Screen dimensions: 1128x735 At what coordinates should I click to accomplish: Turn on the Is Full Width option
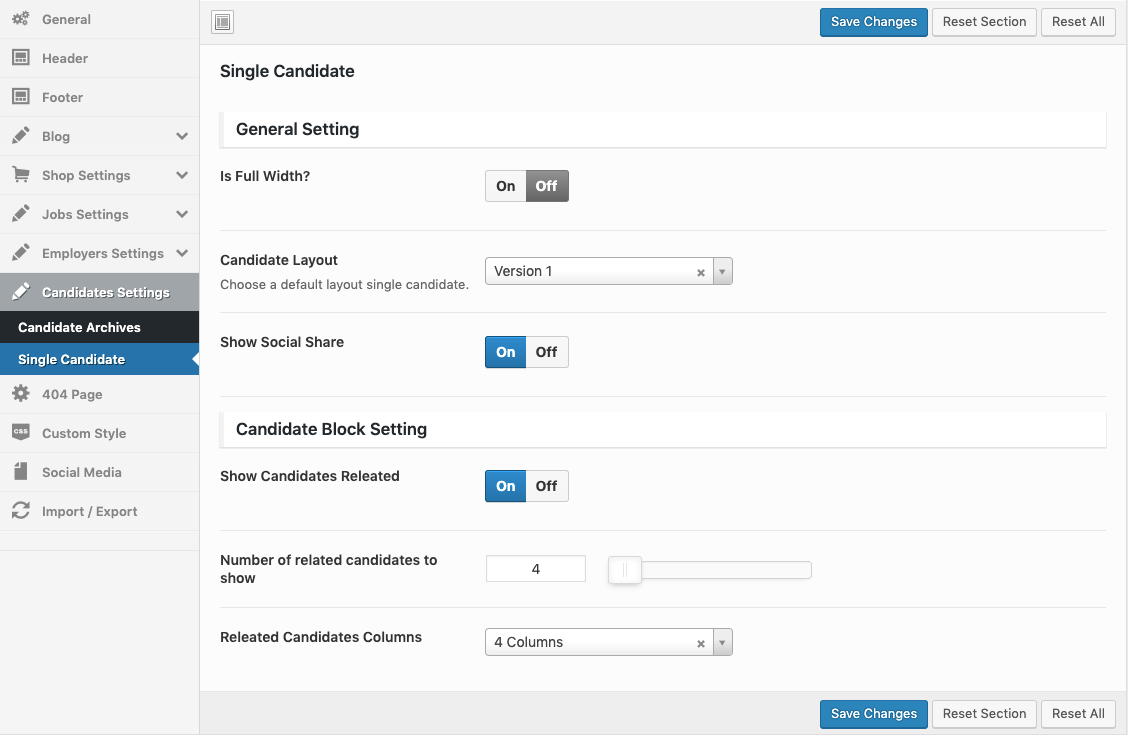(506, 186)
